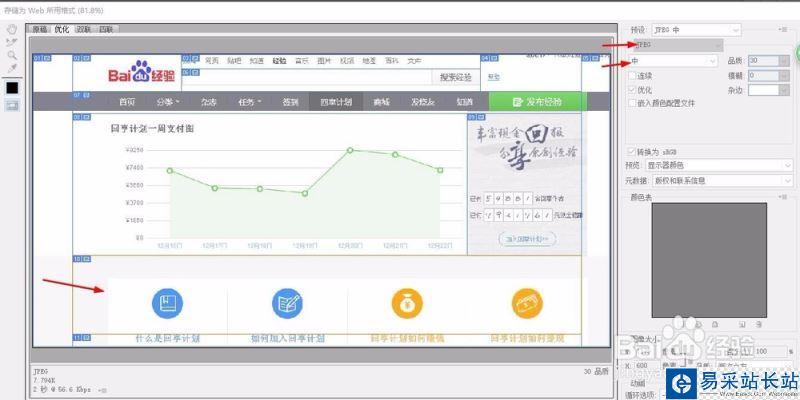
Task: Click the 品质 value field showing 30
Action: [763, 61]
